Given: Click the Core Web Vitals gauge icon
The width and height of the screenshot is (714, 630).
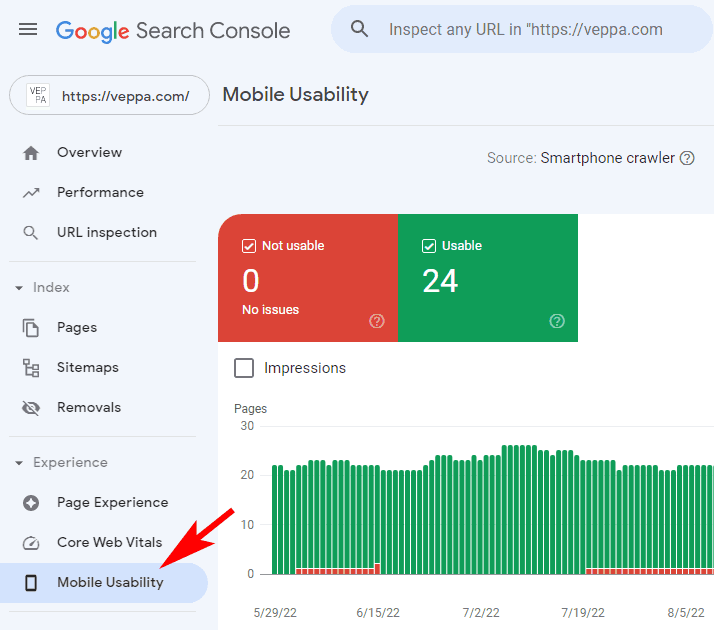Looking at the screenshot, I should pos(31,543).
